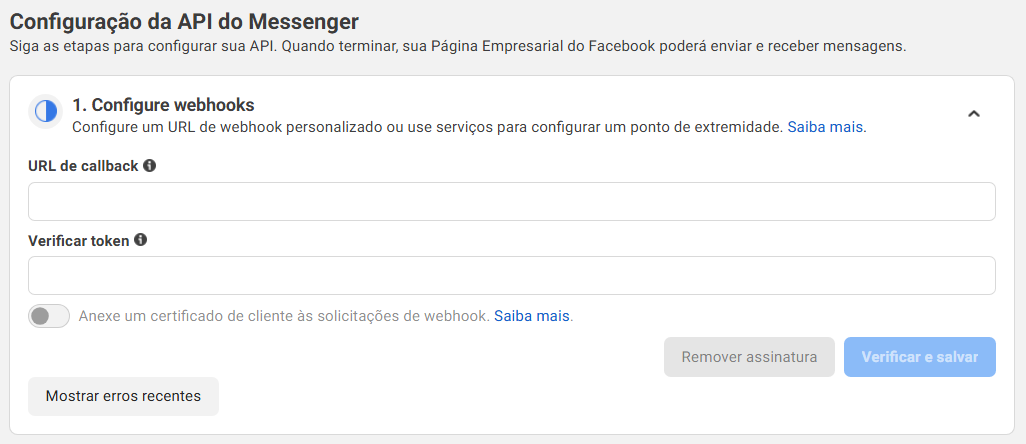The width and height of the screenshot is (1026, 444).
Task: Click info icon beside URL de callback
Action: tap(149, 166)
